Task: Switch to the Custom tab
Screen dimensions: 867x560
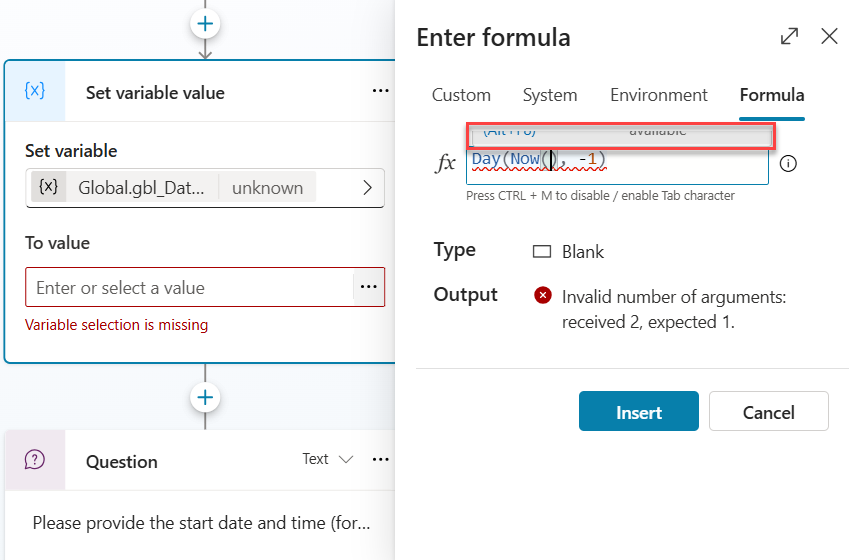Action: [x=461, y=95]
